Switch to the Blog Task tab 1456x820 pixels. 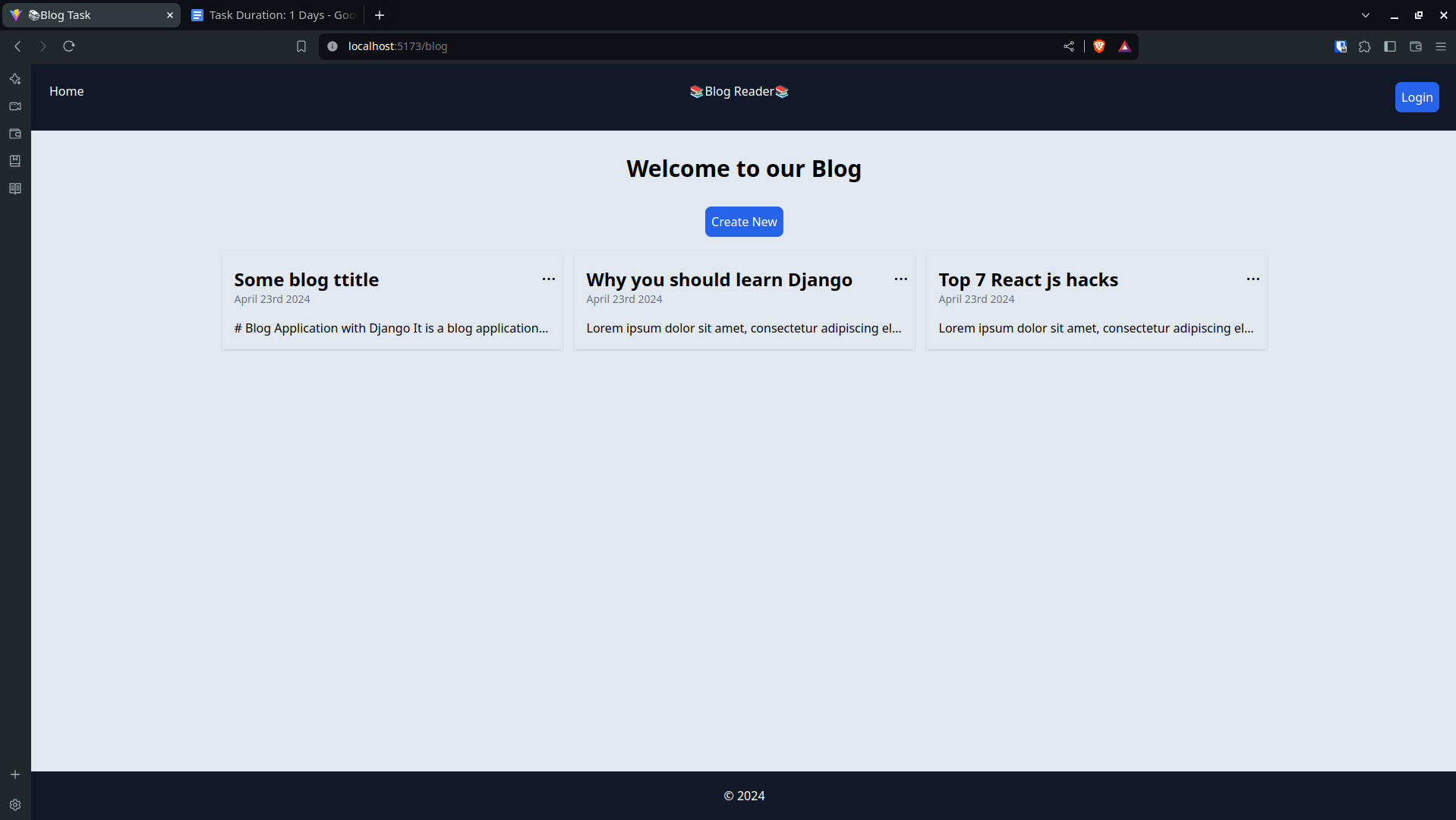coord(91,15)
